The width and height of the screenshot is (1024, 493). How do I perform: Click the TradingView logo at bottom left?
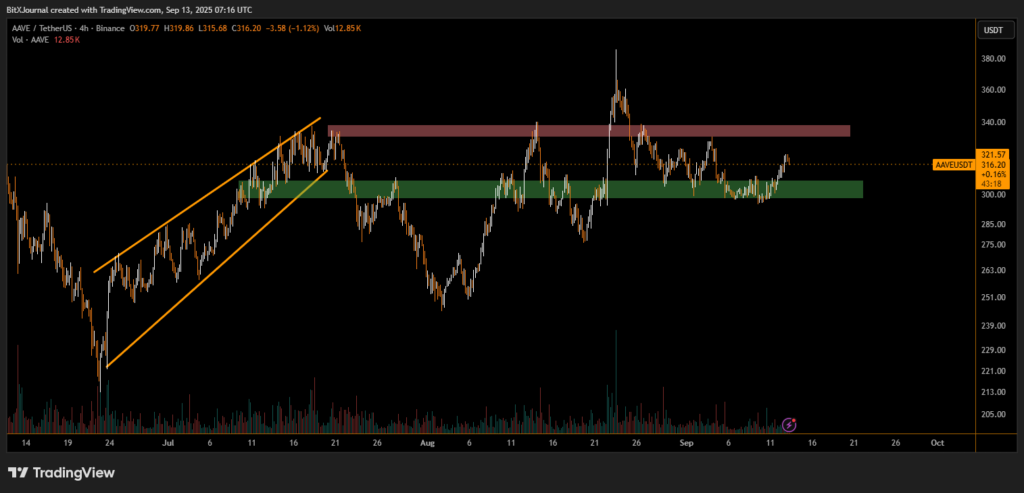[60, 472]
